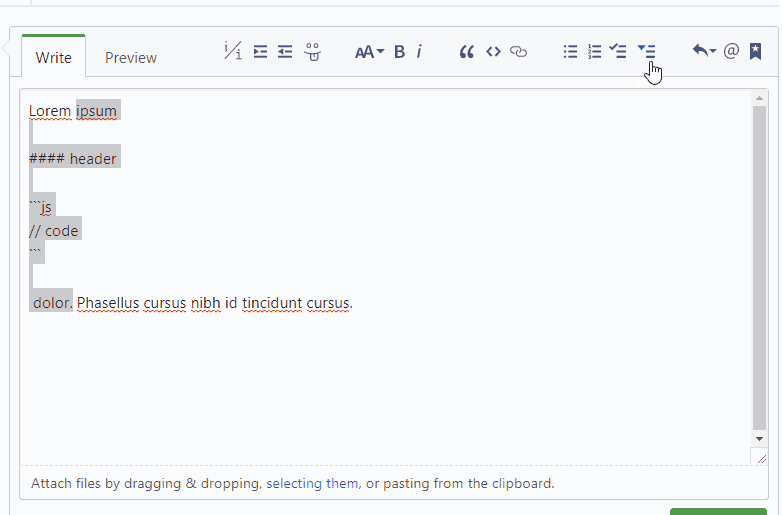
Task: Open the emoji picker icon
Action: pos(313,51)
